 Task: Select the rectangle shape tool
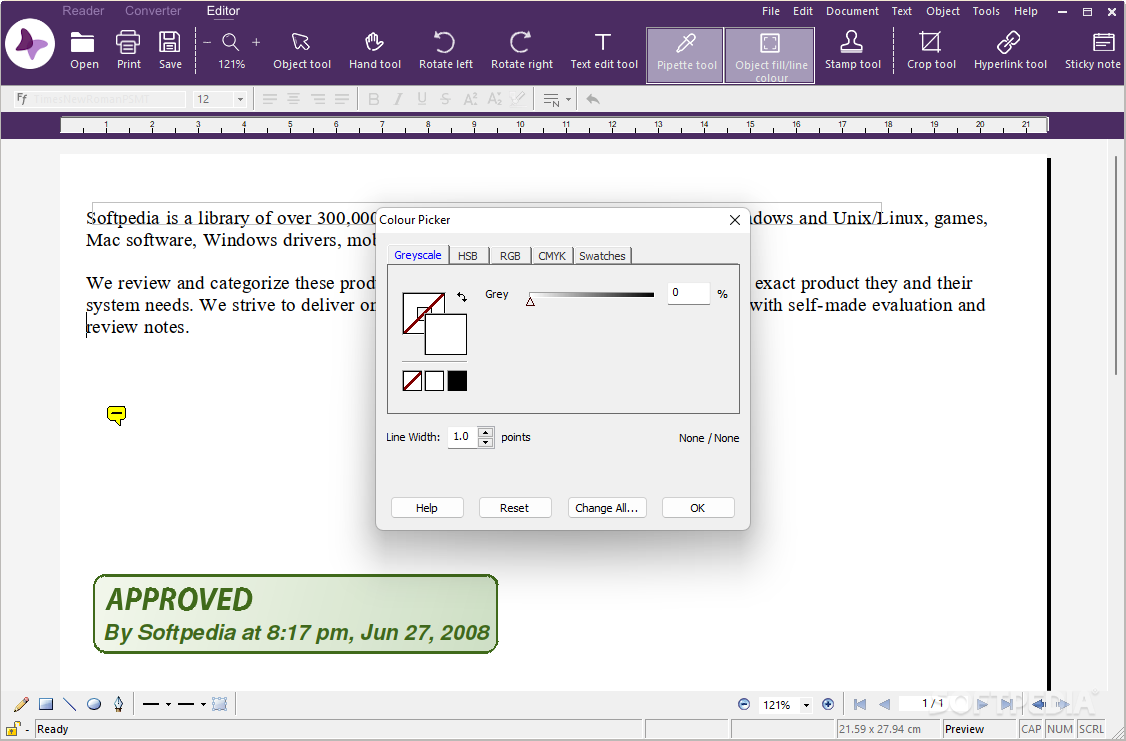coord(46,704)
